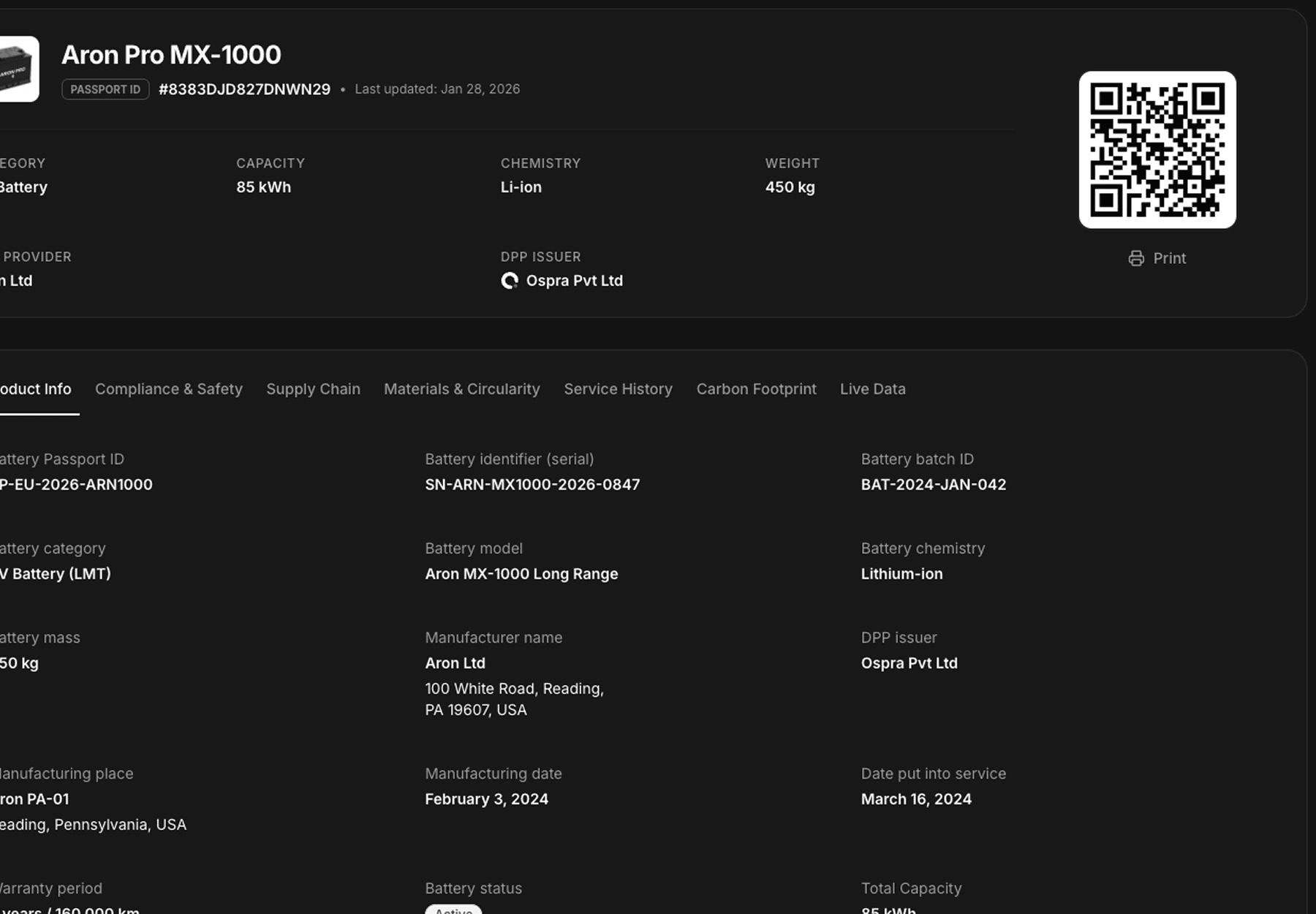Click the passport ID #8383DJD827DNWN29
Image resolution: width=1316 pixels, height=914 pixels.
coord(244,89)
